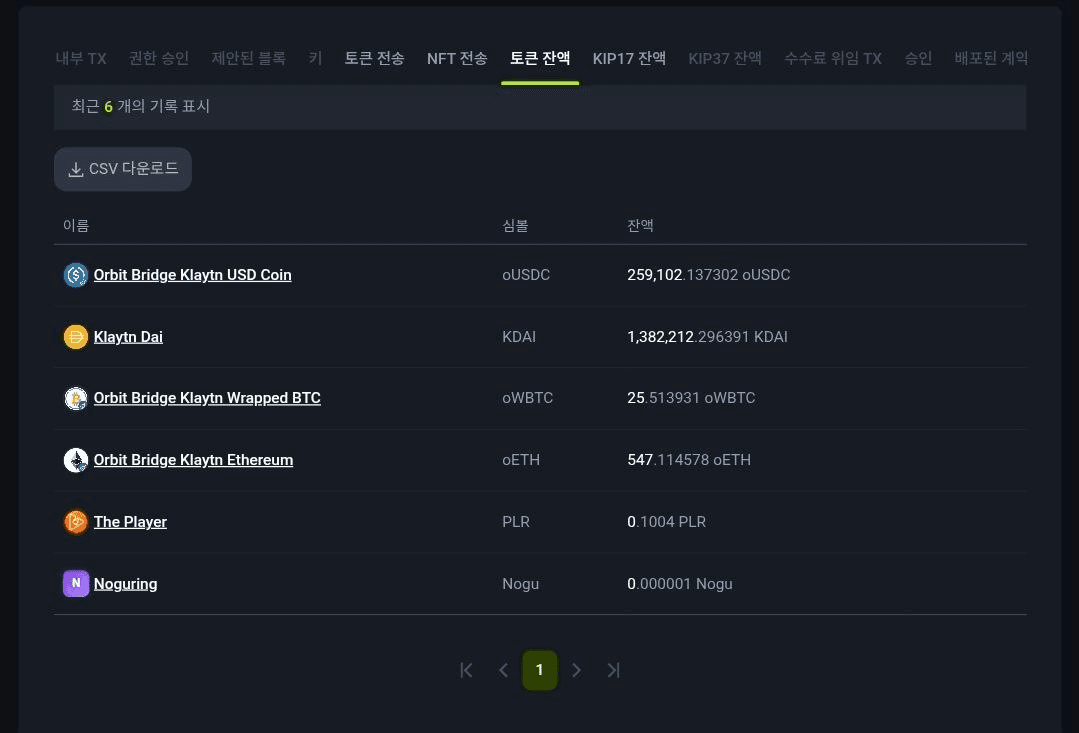Viewport: 1079px width, 733px height.
Task: Click the oETH symbol cell
Action: coord(521,460)
